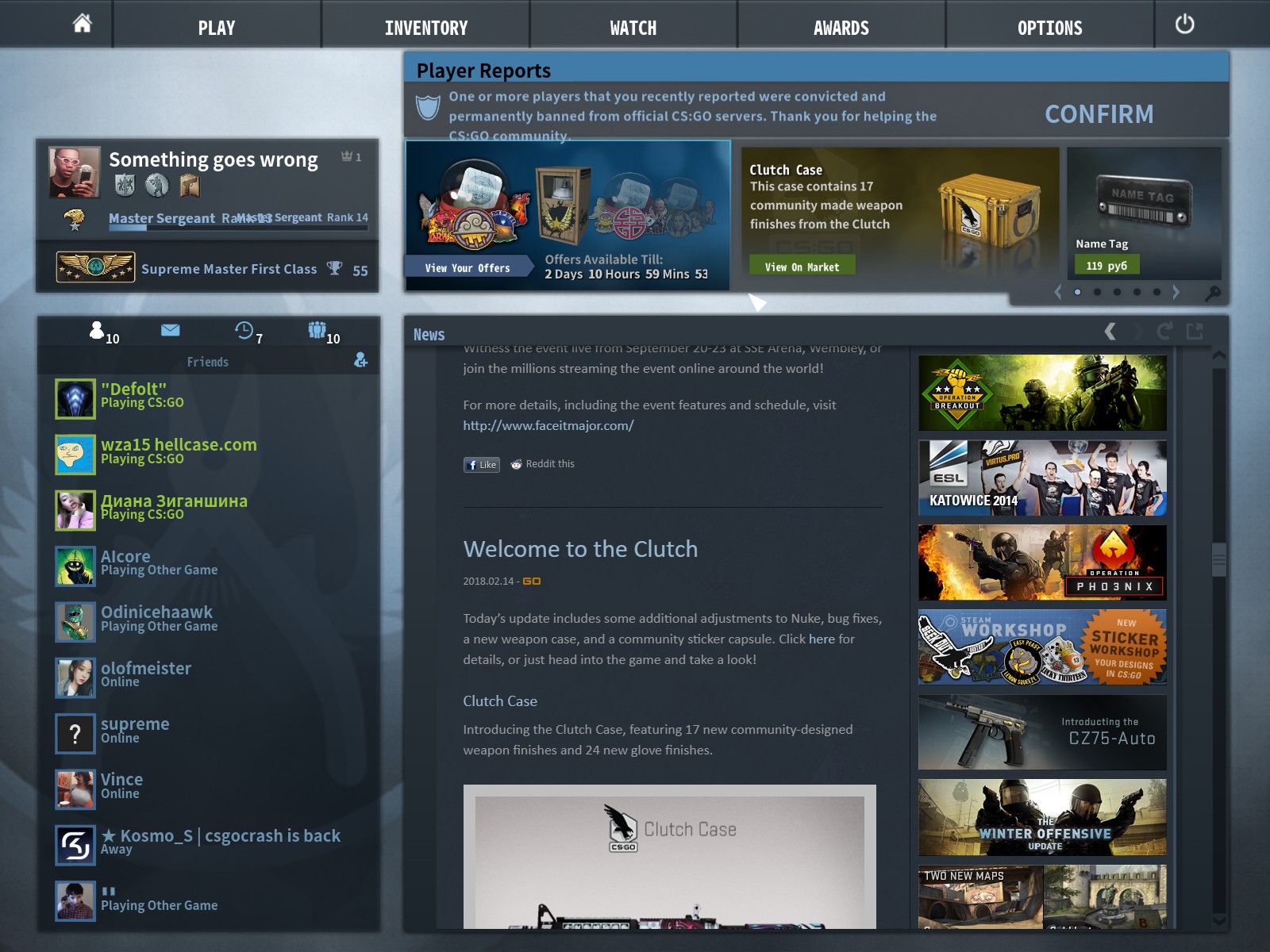Switch to the envelope invites tab
The width and height of the screenshot is (1270, 952).
coord(170,330)
